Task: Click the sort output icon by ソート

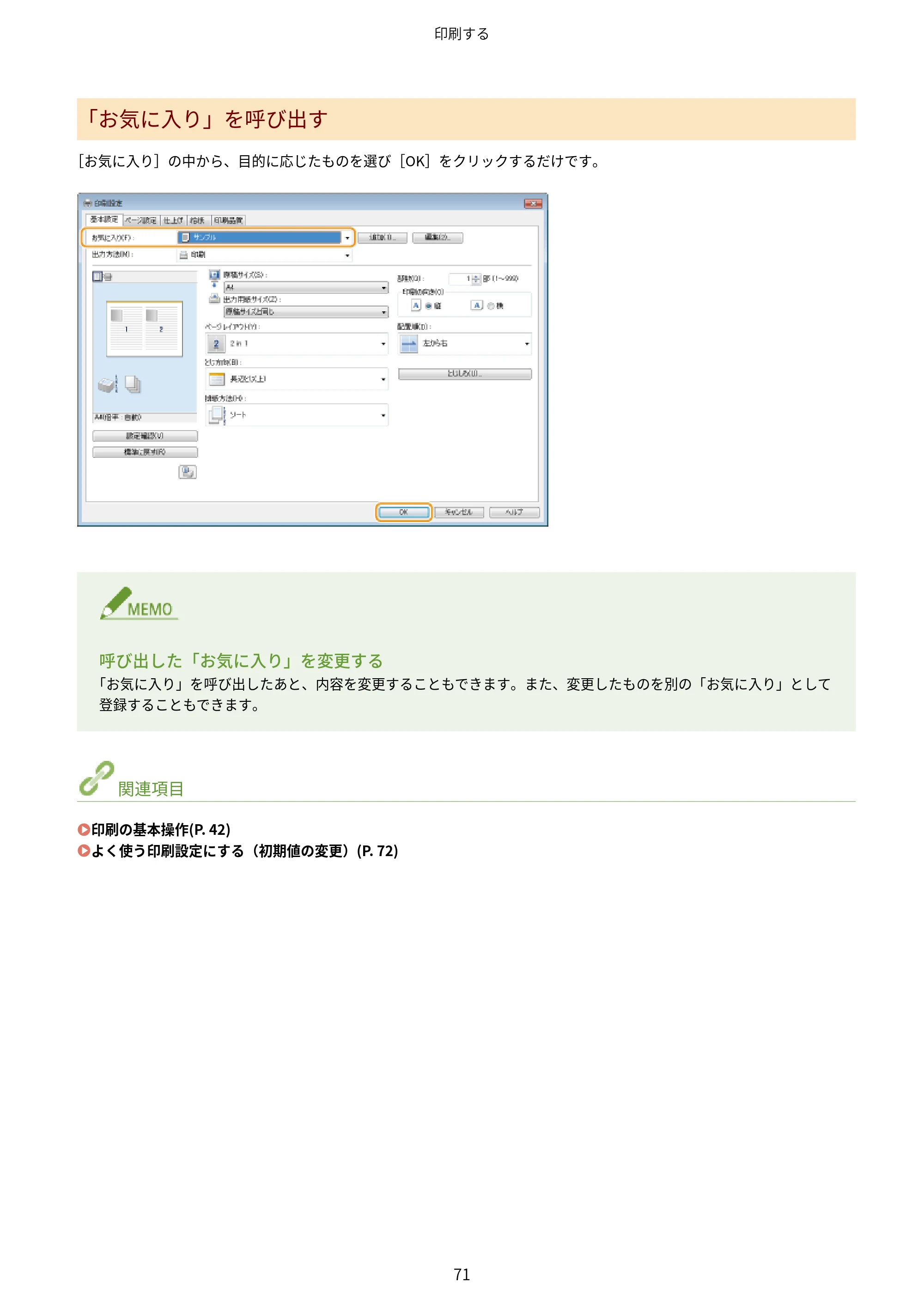Action: (217, 415)
